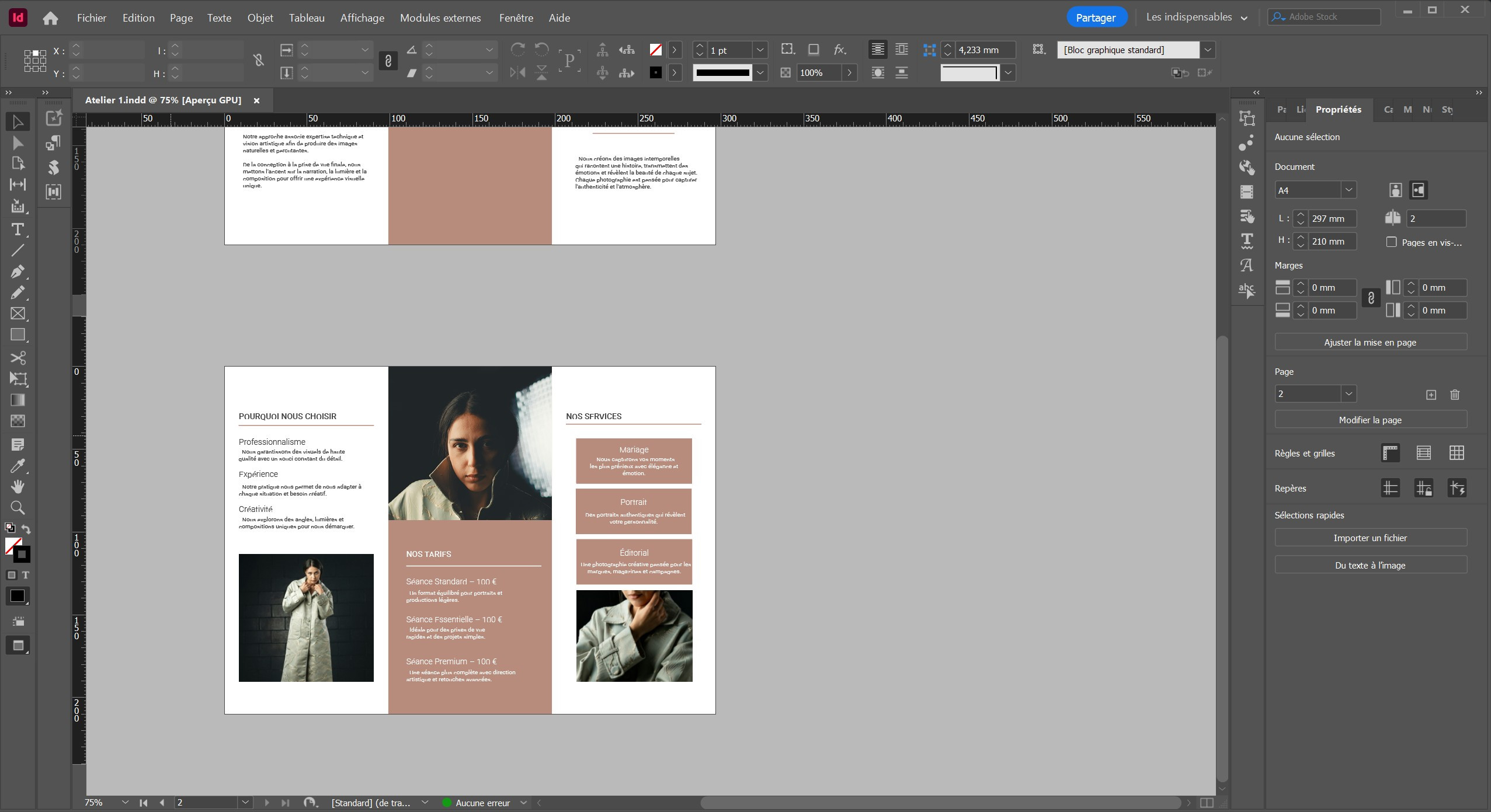Click the Importer un fichier button
Viewport: 1491px width, 812px height.
click(x=1370, y=538)
